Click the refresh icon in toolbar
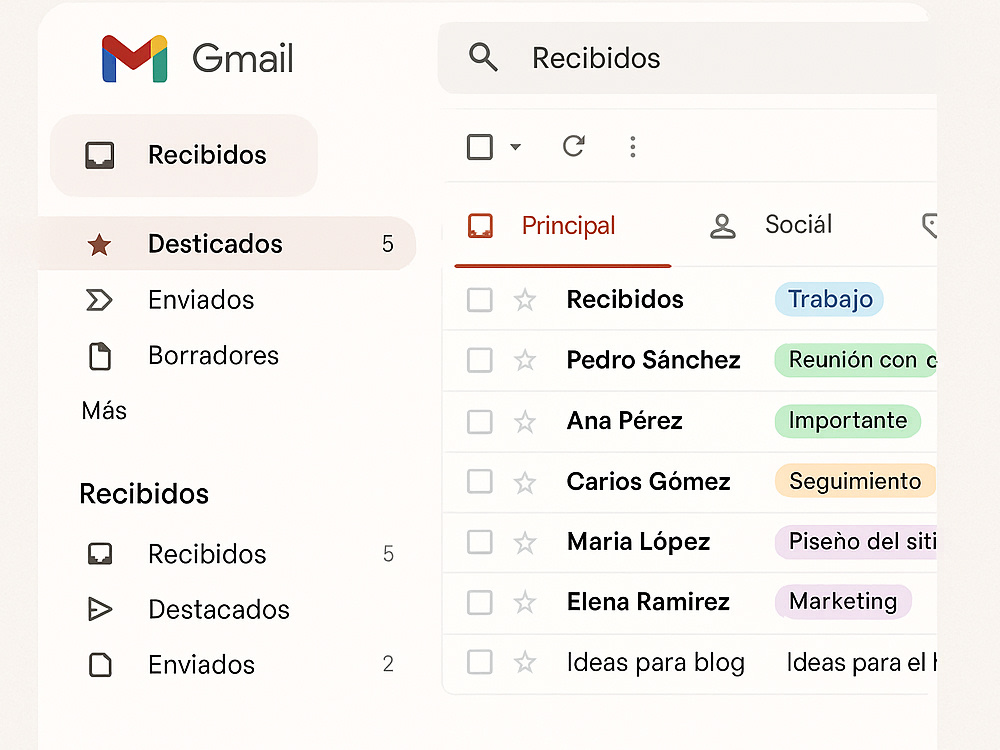This screenshot has width=1000, height=750. 573,146
